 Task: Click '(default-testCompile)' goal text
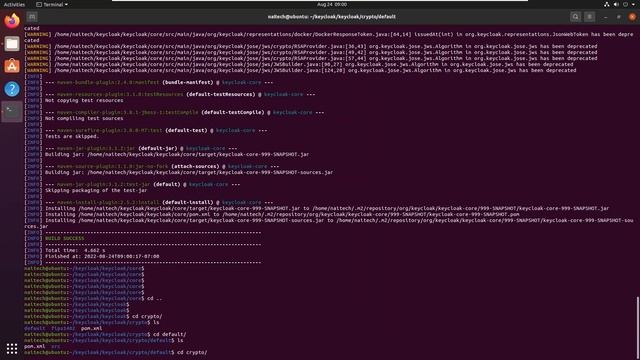[233, 112]
